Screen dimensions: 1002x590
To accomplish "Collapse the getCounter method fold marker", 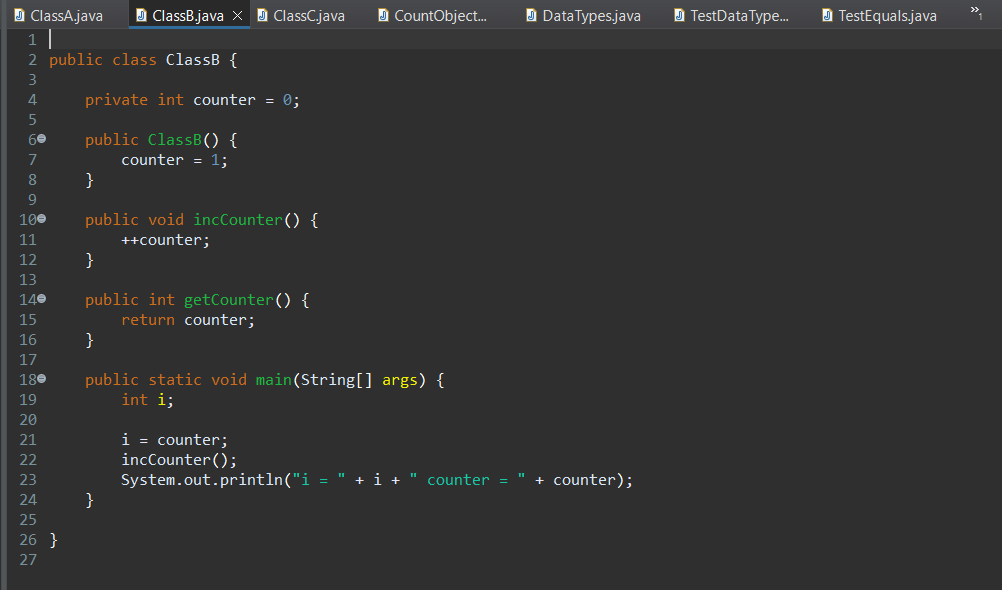I will pos(41,299).
